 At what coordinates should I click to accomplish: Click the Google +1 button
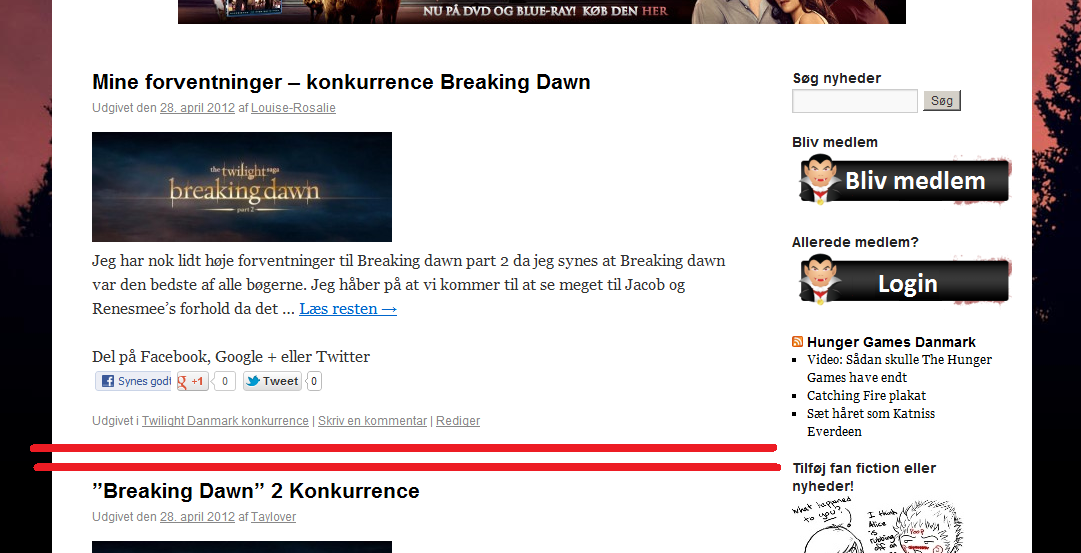coord(192,381)
